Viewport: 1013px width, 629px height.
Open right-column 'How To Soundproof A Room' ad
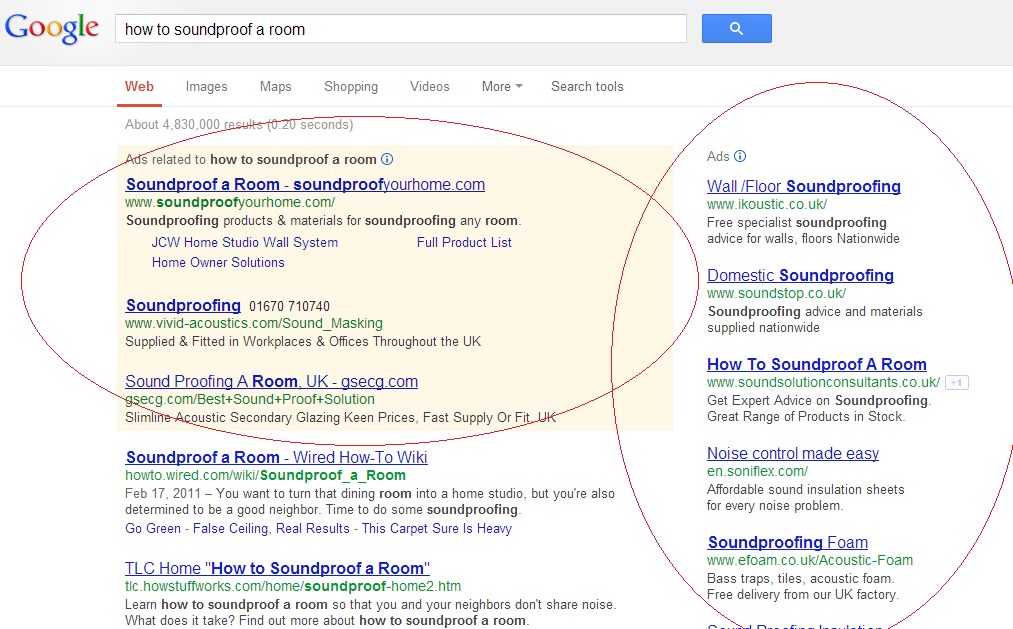817,364
